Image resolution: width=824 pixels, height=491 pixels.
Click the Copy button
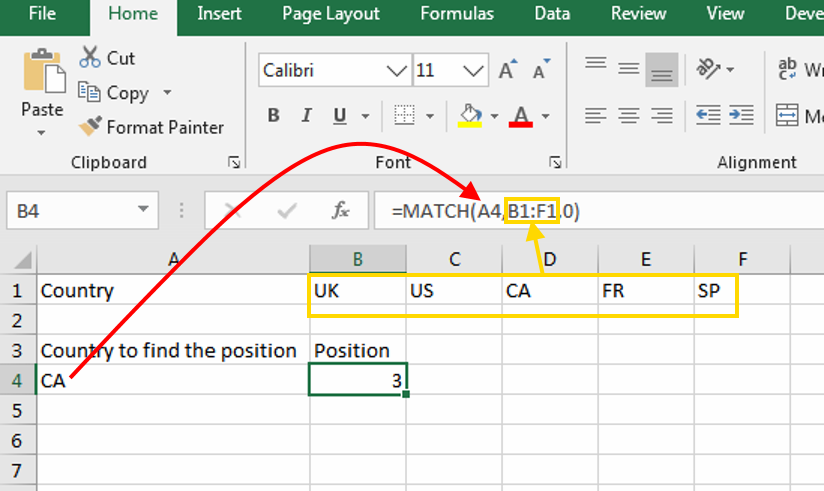coord(116,93)
